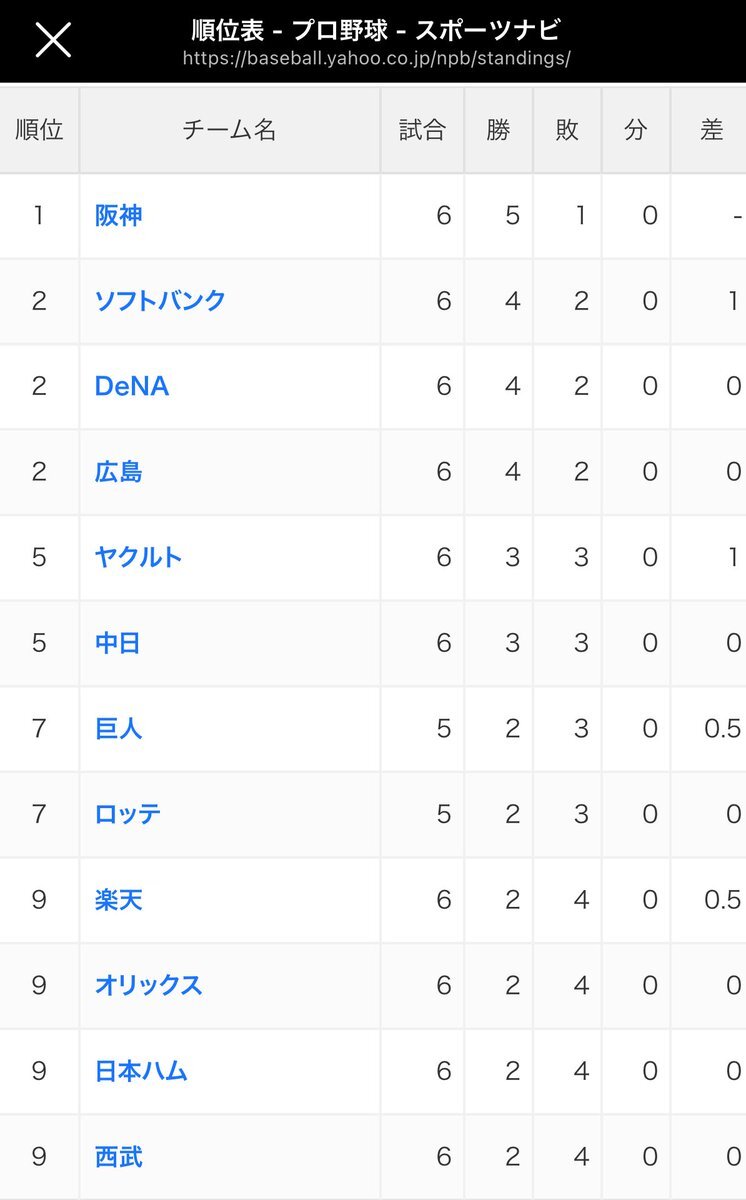Select the 広島 team link

pyautogui.click(x=118, y=472)
